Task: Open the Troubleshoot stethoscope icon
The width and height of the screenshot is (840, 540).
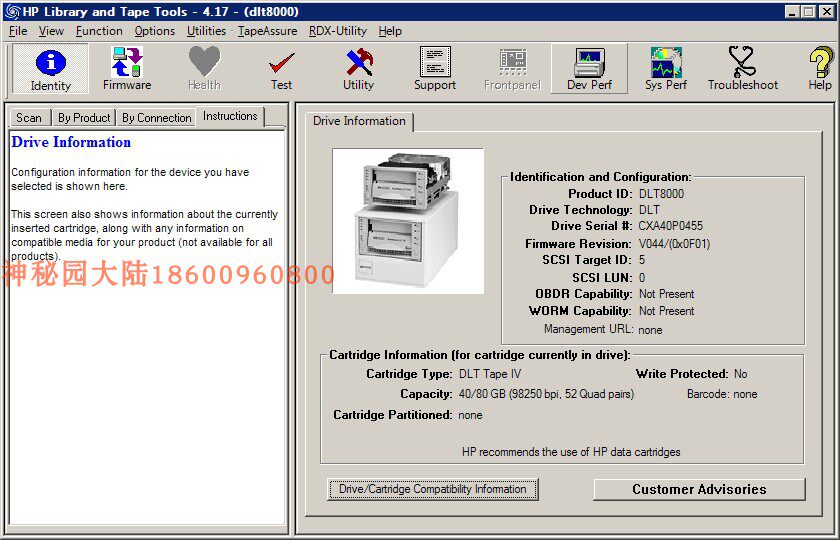Action: coord(742,69)
